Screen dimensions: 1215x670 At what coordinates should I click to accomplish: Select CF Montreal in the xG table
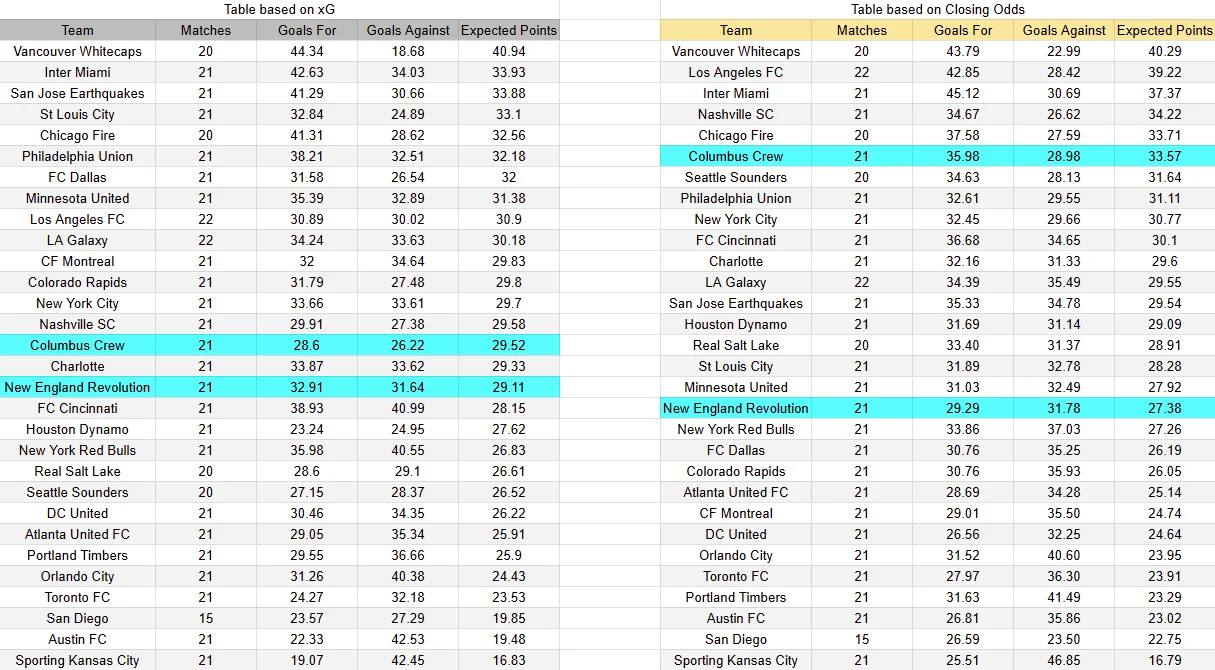click(x=78, y=261)
